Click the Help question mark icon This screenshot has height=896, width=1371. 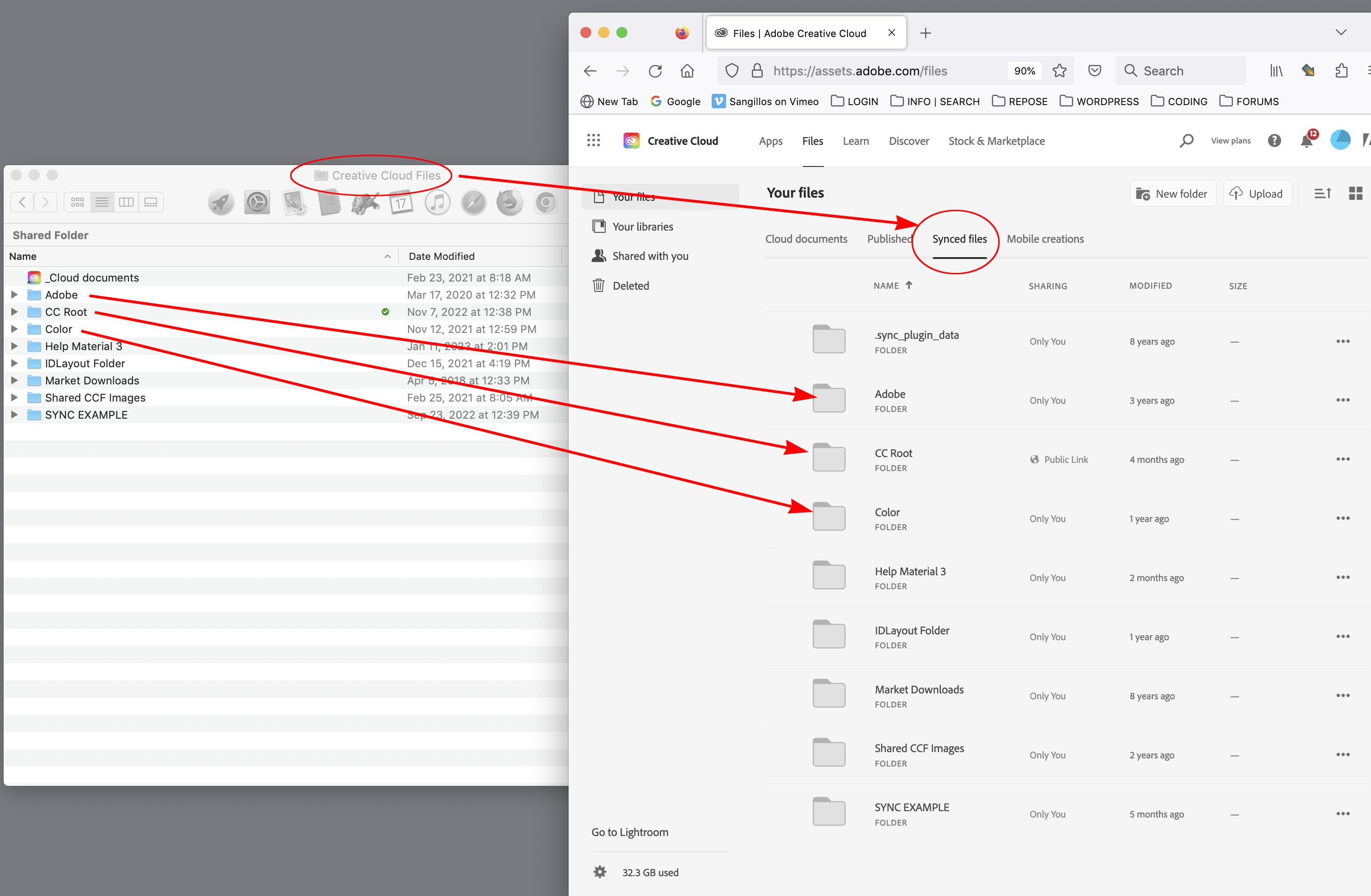pos(1274,140)
